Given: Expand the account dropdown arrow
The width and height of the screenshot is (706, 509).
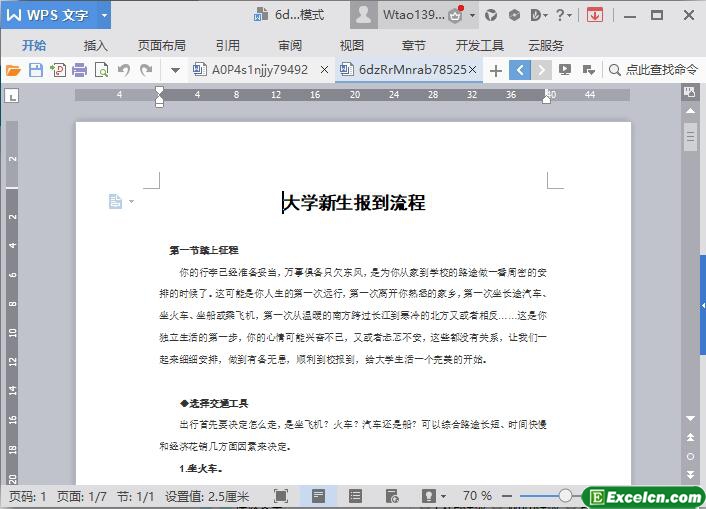Looking at the screenshot, I should tap(472, 15).
